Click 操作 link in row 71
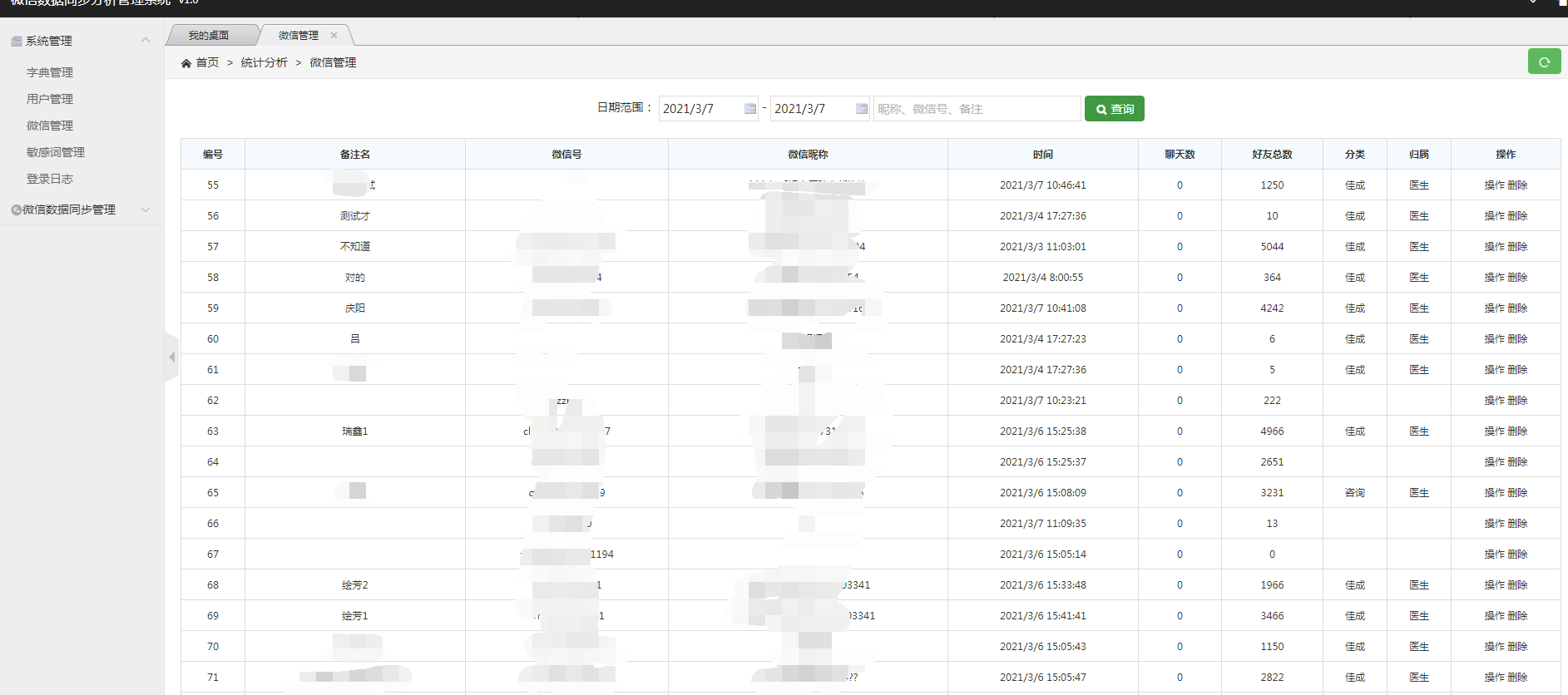 pos(1495,677)
